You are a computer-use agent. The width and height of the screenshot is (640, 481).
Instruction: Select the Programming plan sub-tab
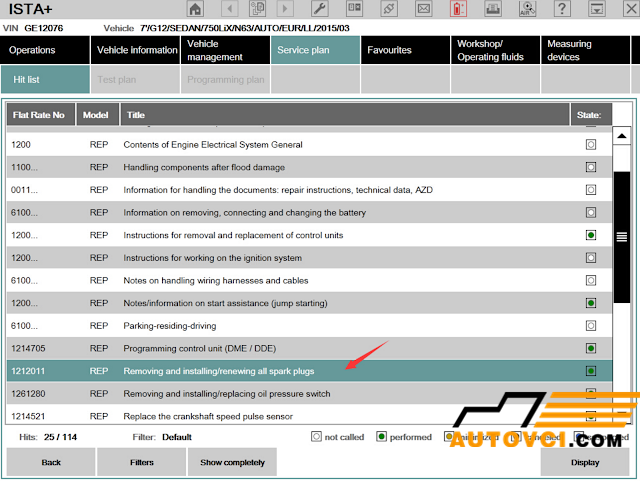click(225, 80)
